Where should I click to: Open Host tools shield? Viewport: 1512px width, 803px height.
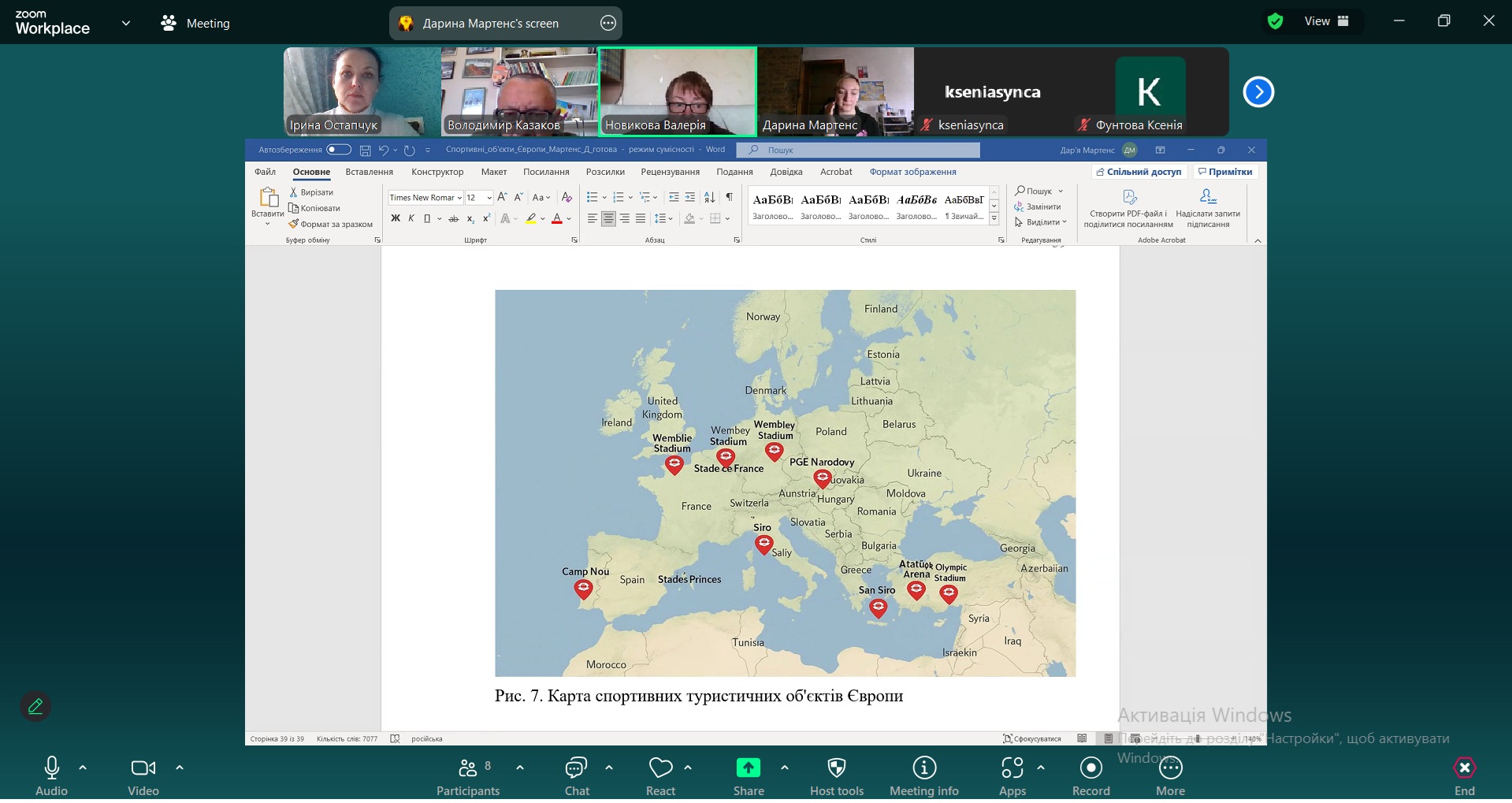pos(837,768)
